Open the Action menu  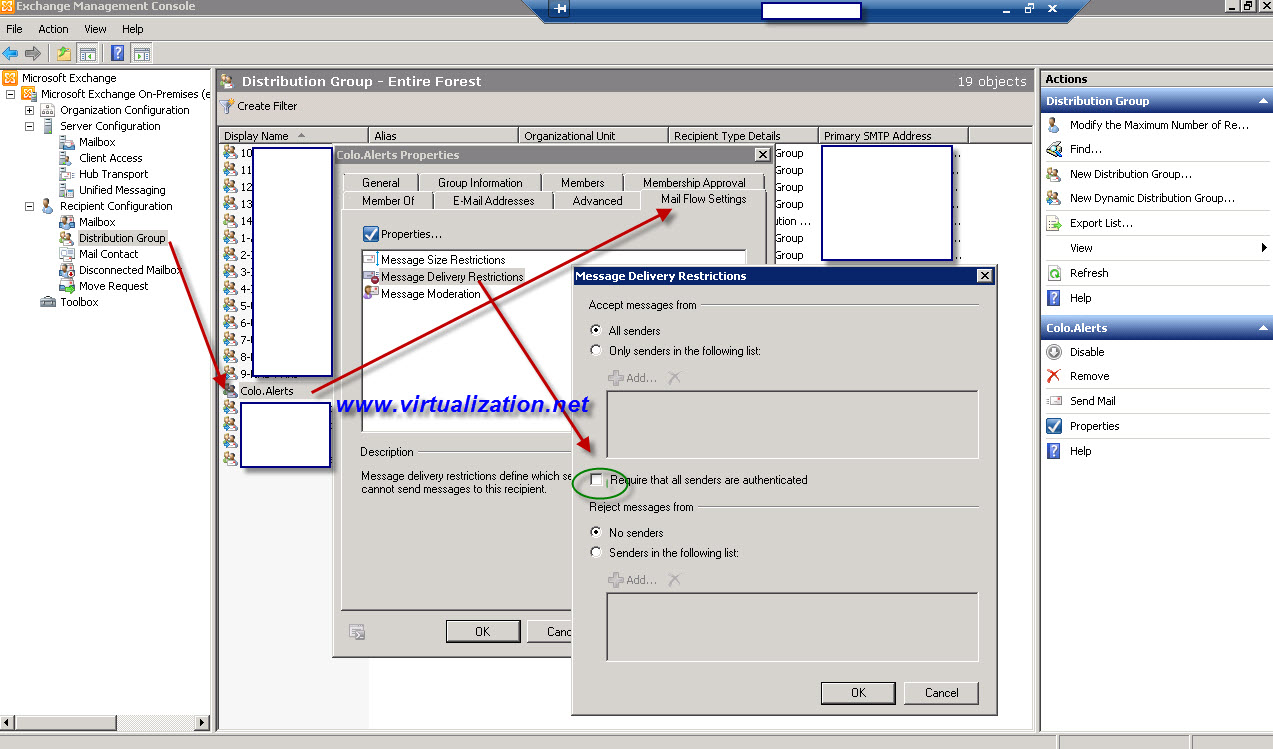pos(53,29)
